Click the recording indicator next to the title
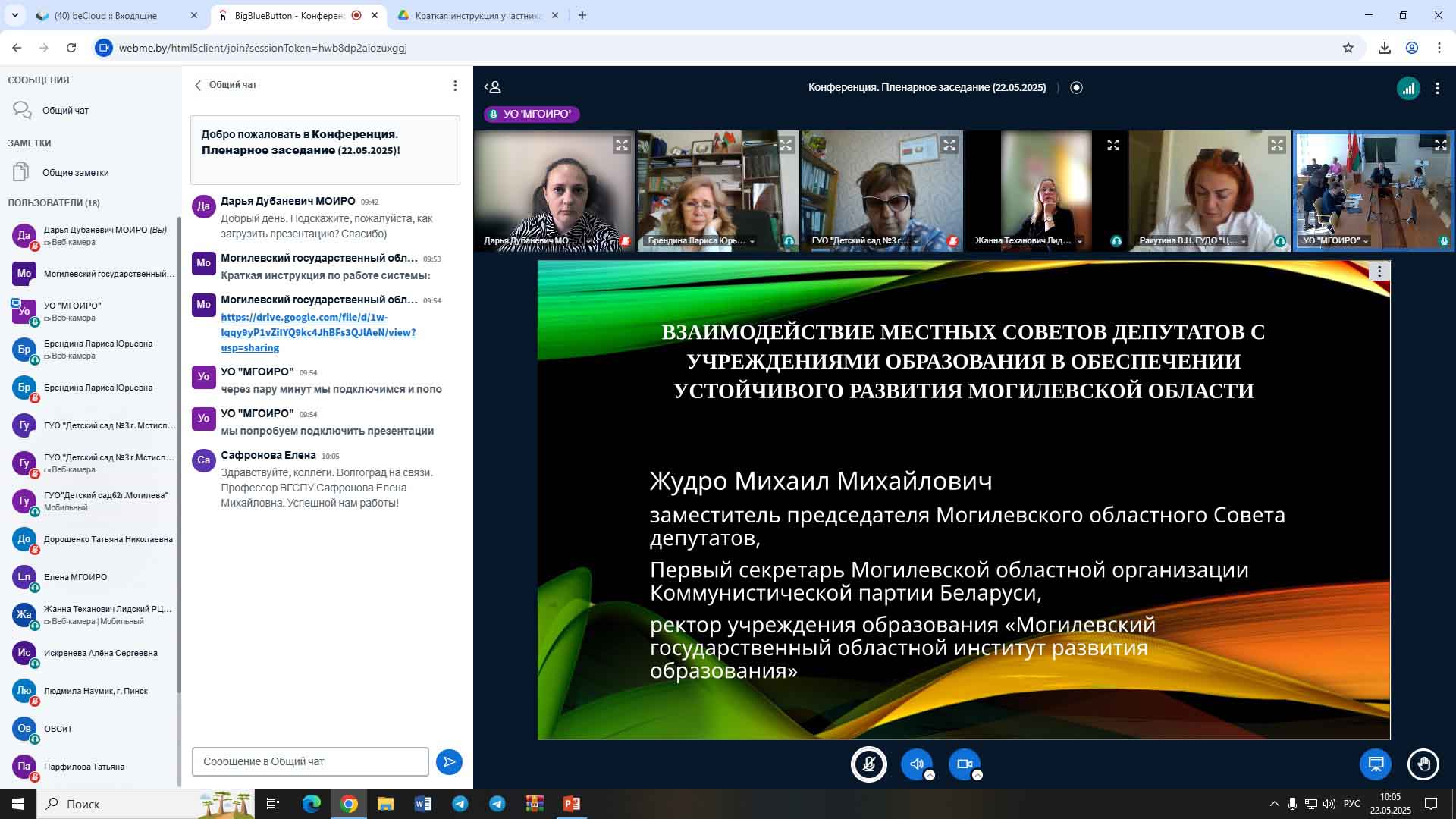This screenshot has width=1456, height=819. pos(1076,88)
